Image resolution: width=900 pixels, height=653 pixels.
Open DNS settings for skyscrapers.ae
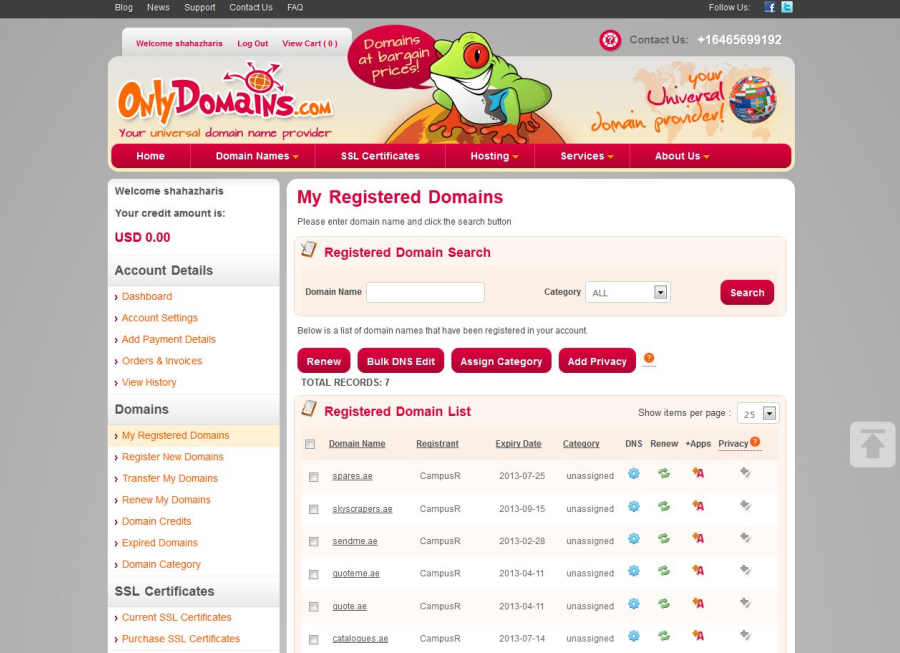click(x=634, y=506)
